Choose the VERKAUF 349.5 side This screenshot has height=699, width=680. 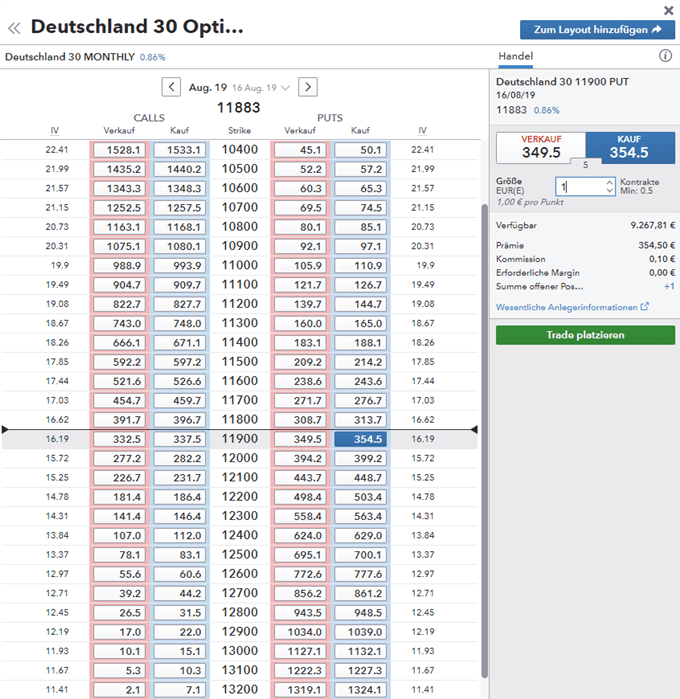coord(541,148)
